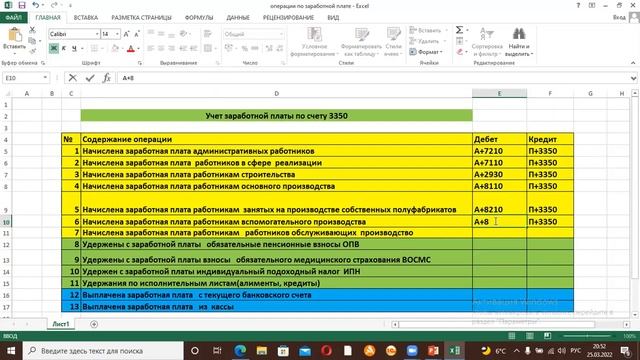The height and width of the screenshot is (360, 640).
Task: Click the title cell Учет заработной платы по счету 3350
Action: click(x=276, y=116)
